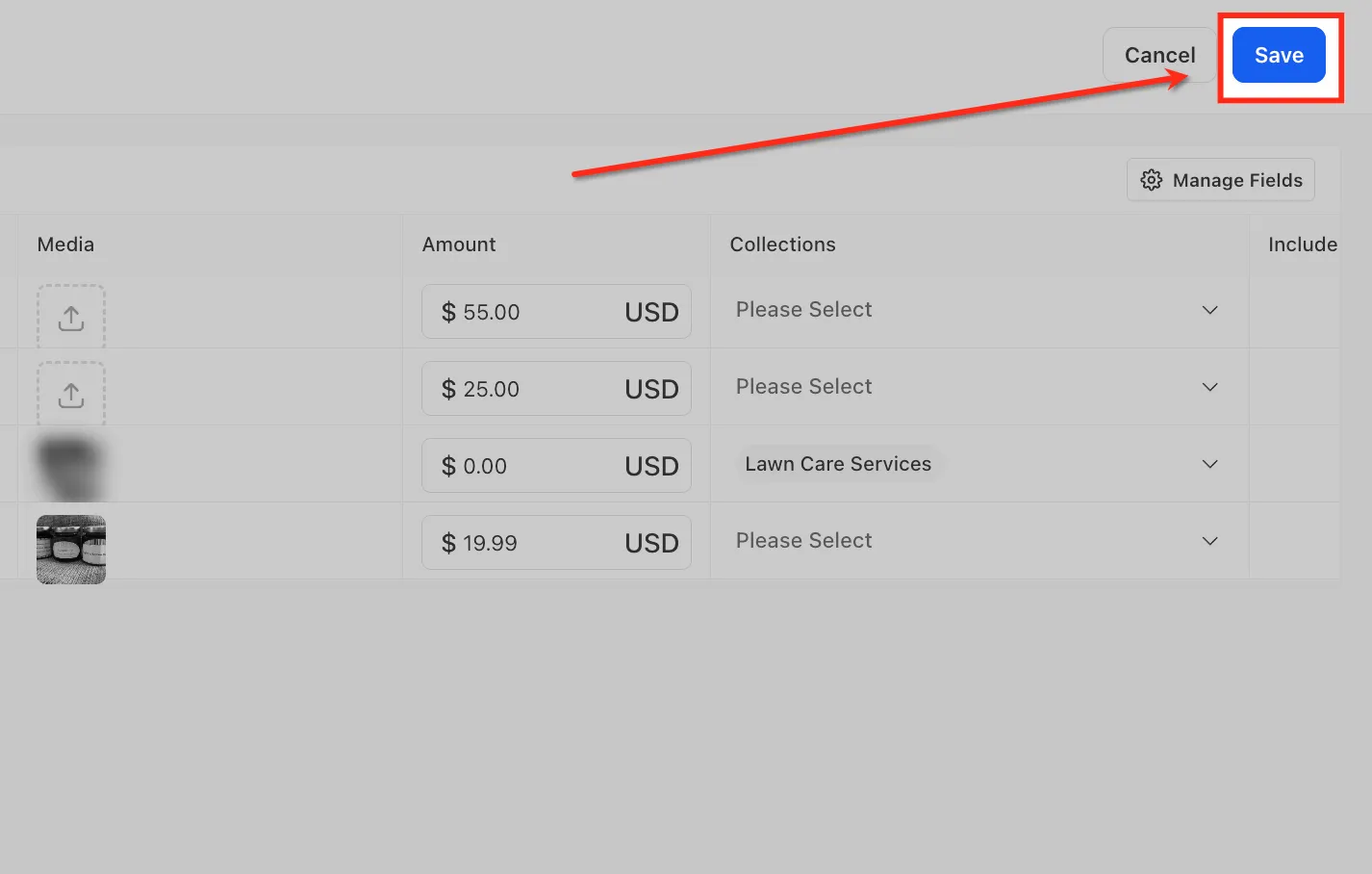Edit the $ 55.00 amount field
Screen dimensions: 1372x874
tap(556, 311)
